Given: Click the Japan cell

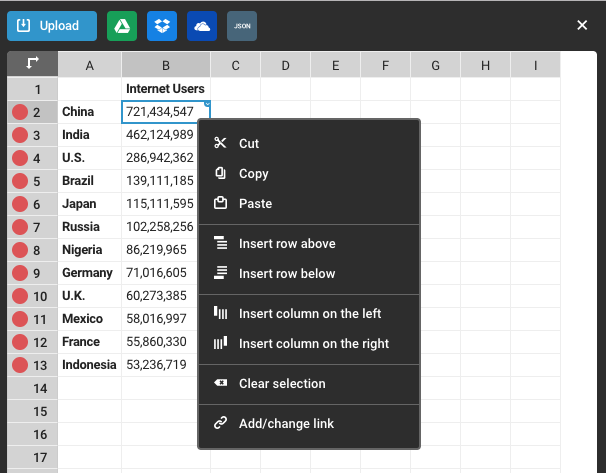Looking at the screenshot, I should [x=90, y=204].
